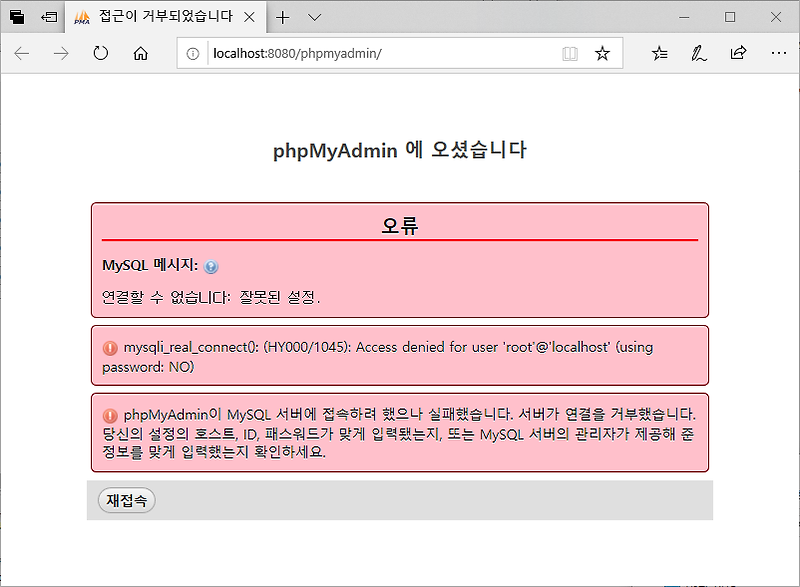Close the browser window
800x587 pixels.
776,17
